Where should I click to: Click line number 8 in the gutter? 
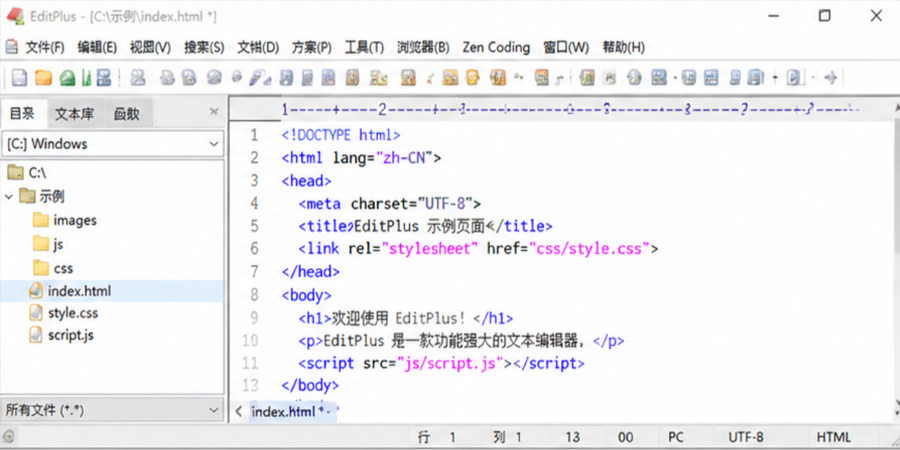point(254,295)
